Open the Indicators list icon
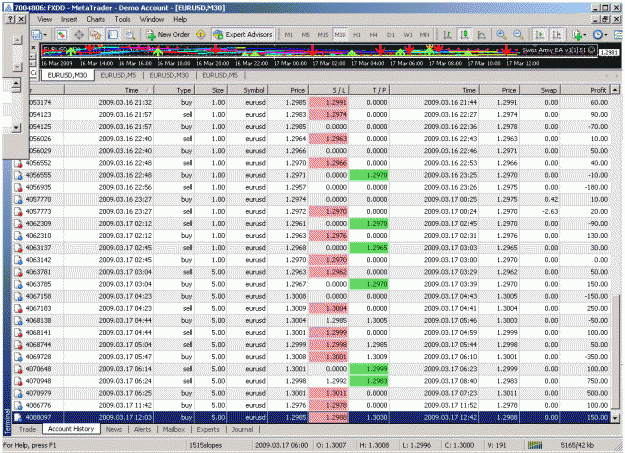 (577, 35)
